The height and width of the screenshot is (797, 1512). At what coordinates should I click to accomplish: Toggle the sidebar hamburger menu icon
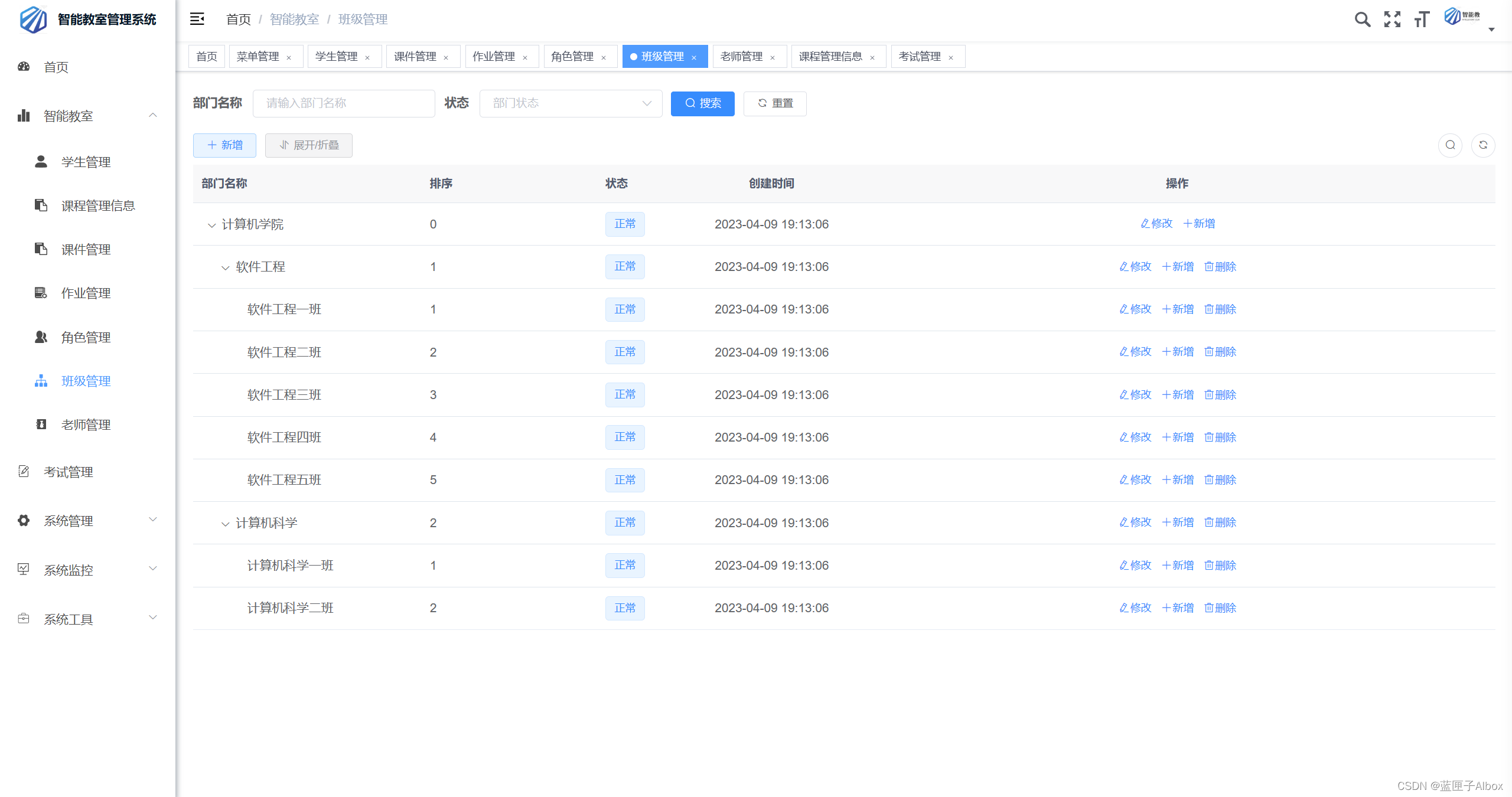(197, 19)
